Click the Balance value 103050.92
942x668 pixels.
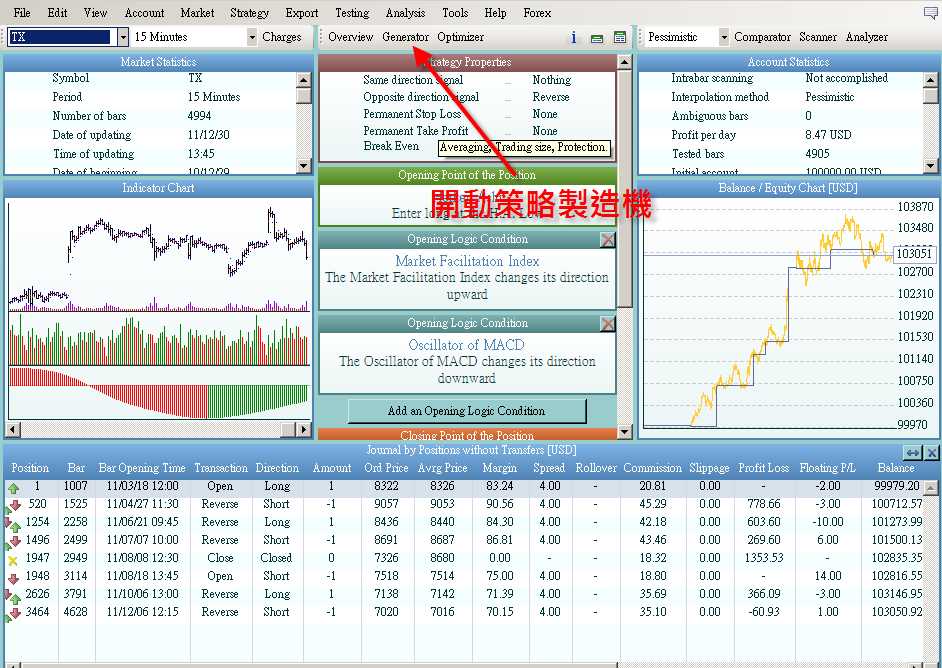pyautogui.click(x=896, y=612)
